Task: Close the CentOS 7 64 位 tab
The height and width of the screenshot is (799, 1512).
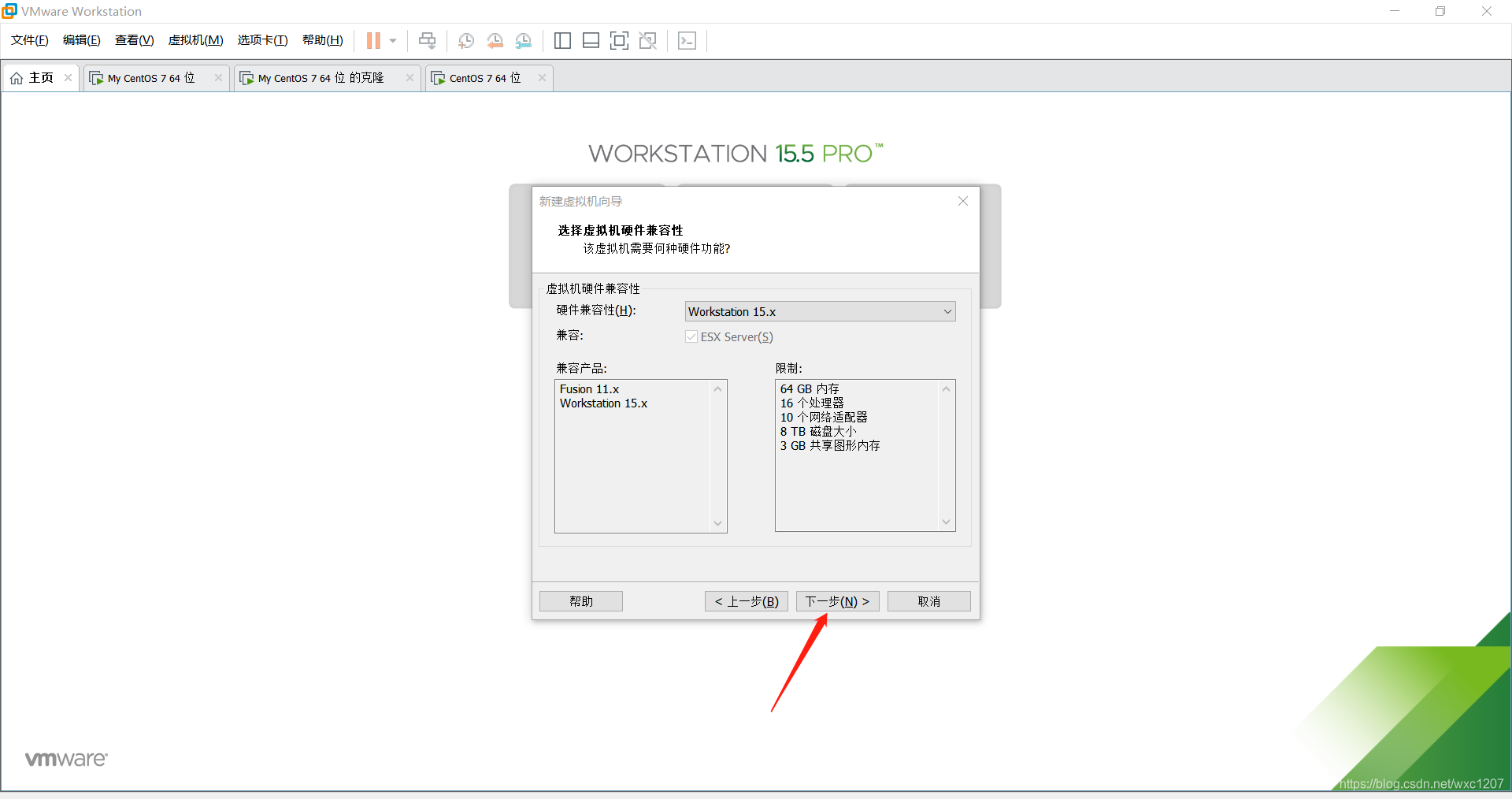Action: pyautogui.click(x=542, y=77)
